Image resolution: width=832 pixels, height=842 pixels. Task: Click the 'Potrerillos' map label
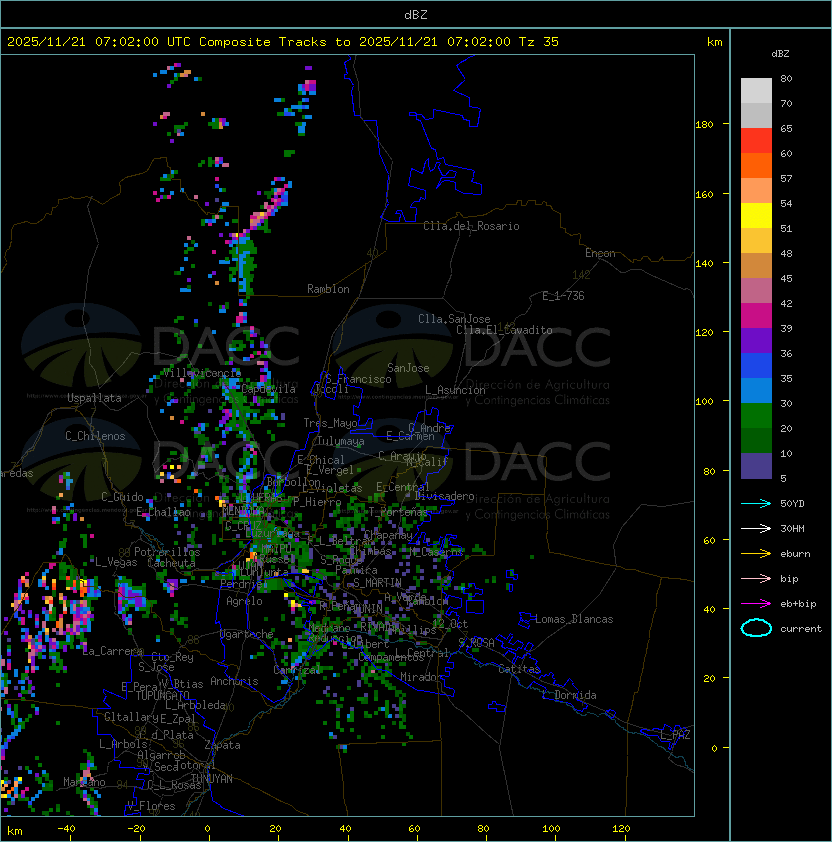(167, 552)
